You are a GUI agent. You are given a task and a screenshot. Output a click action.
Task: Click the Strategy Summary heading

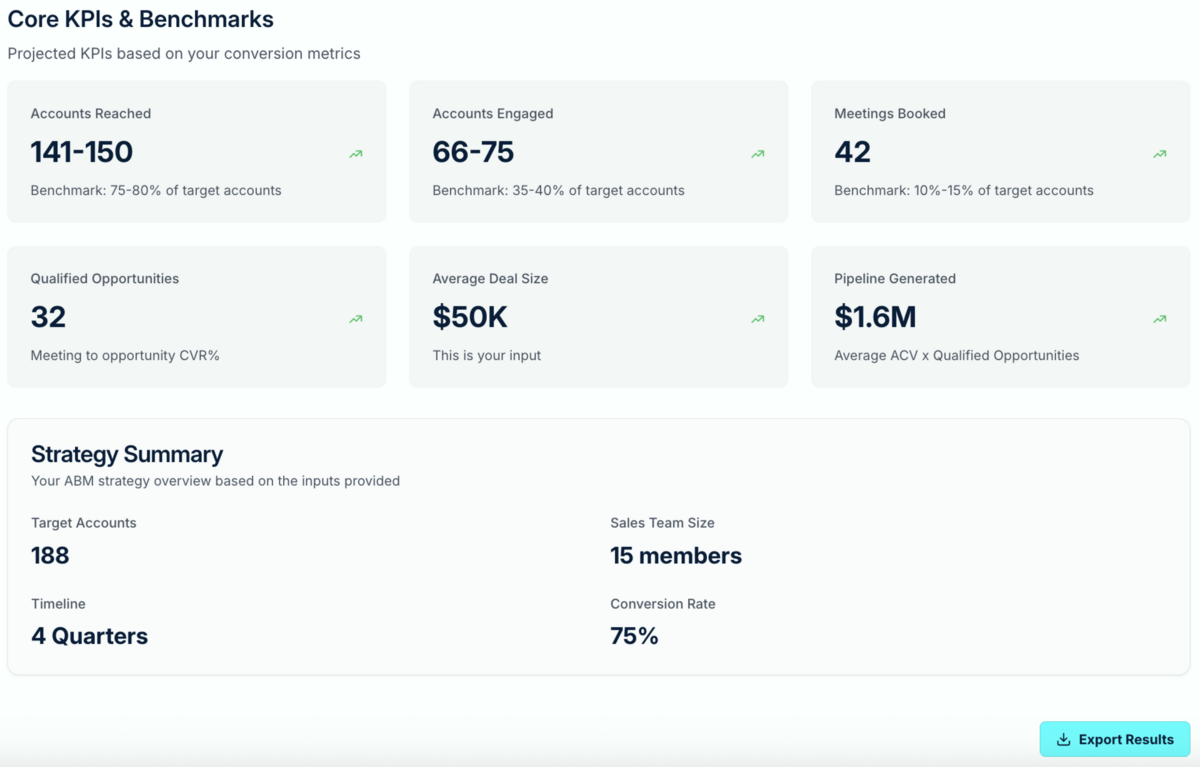[127, 454]
